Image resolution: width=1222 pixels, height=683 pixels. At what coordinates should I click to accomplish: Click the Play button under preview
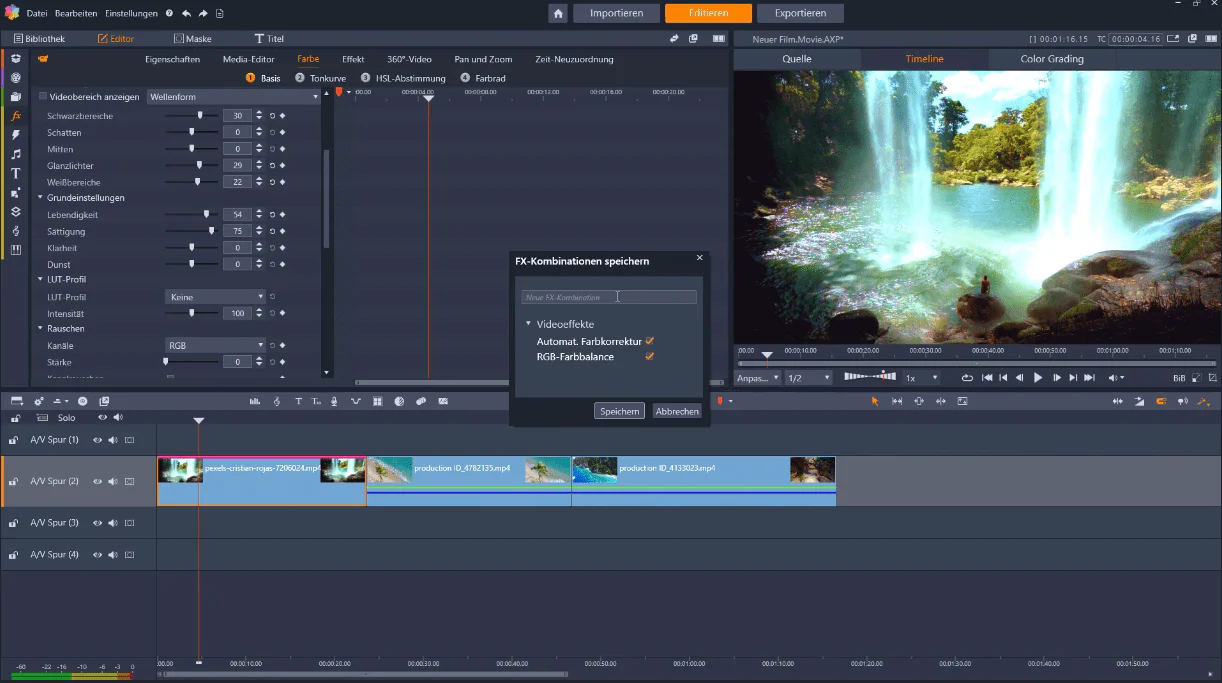(1037, 378)
